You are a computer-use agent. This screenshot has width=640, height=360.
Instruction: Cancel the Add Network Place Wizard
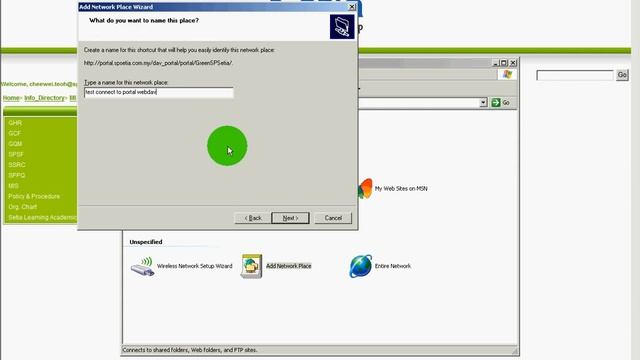[333, 218]
